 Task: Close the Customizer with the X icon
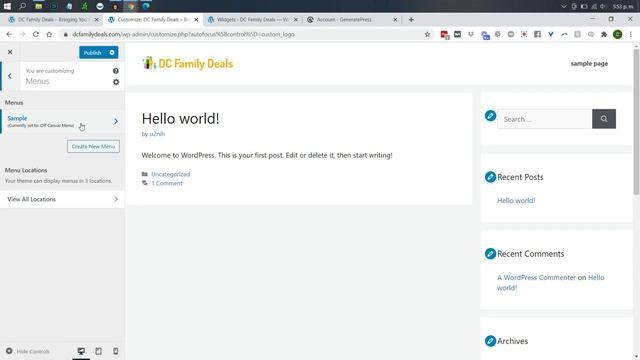[x=10, y=52]
